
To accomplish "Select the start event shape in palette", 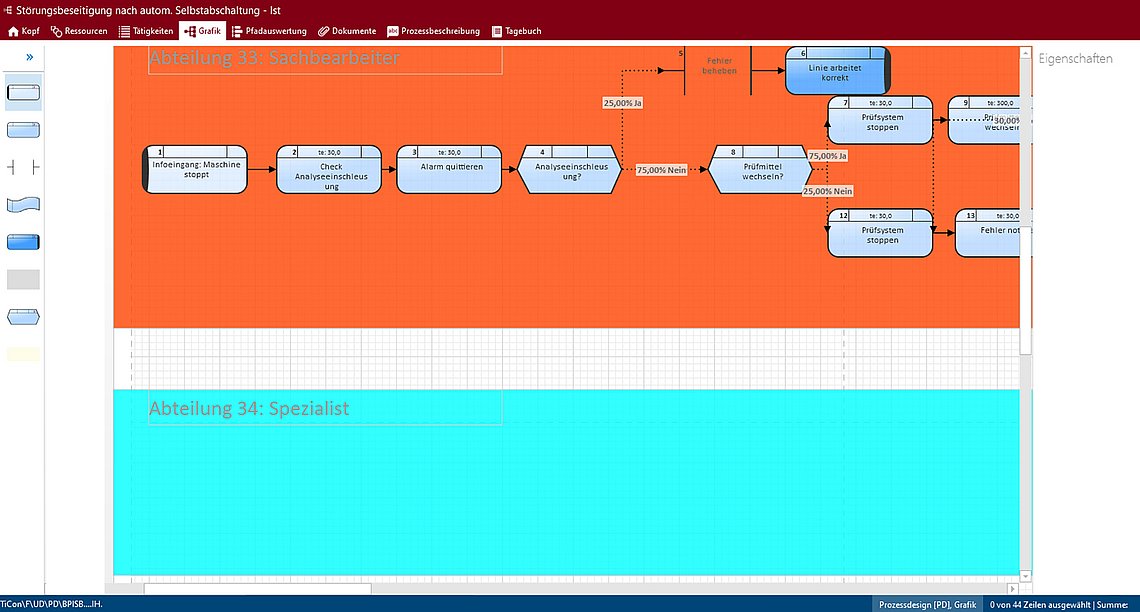I will point(23,93).
